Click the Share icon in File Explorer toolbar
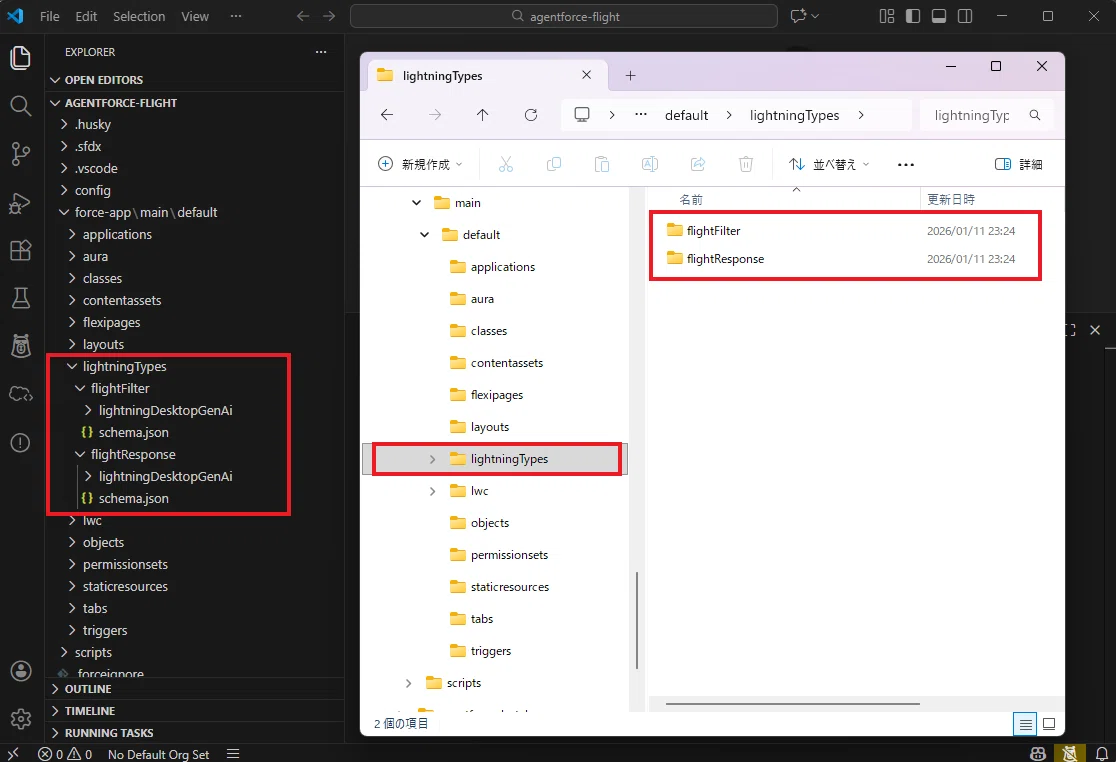The height and width of the screenshot is (762, 1116). click(698, 164)
